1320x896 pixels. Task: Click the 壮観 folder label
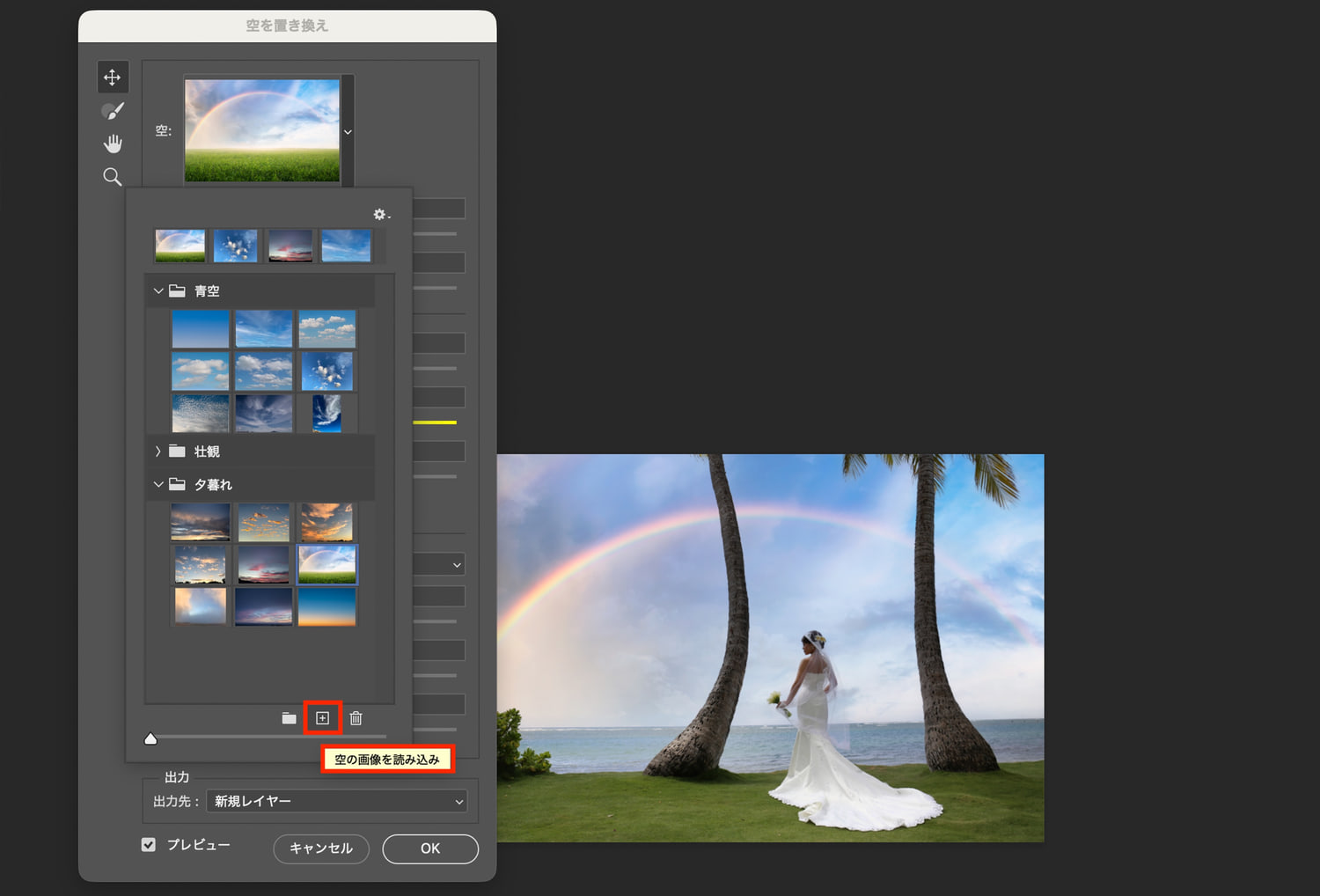pyautogui.click(x=207, y=452)
